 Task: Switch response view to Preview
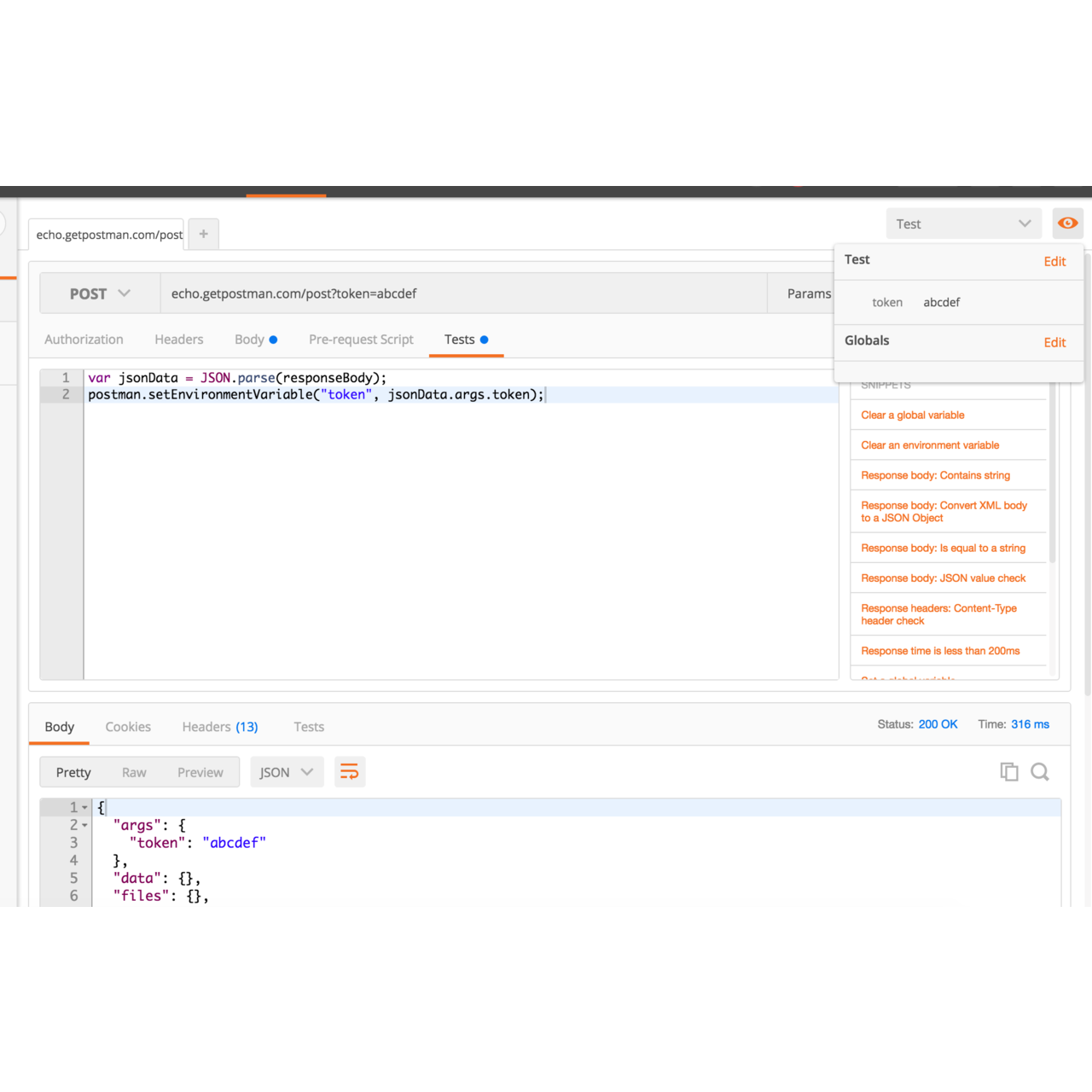click(200, 771)
